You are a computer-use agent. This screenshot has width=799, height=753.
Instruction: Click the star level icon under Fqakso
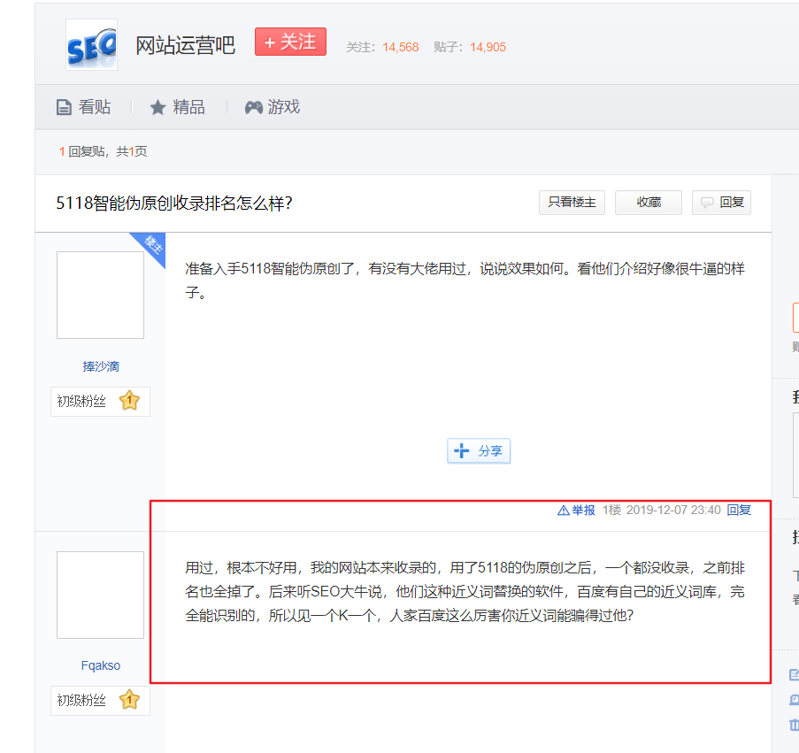tap(129, 700)
